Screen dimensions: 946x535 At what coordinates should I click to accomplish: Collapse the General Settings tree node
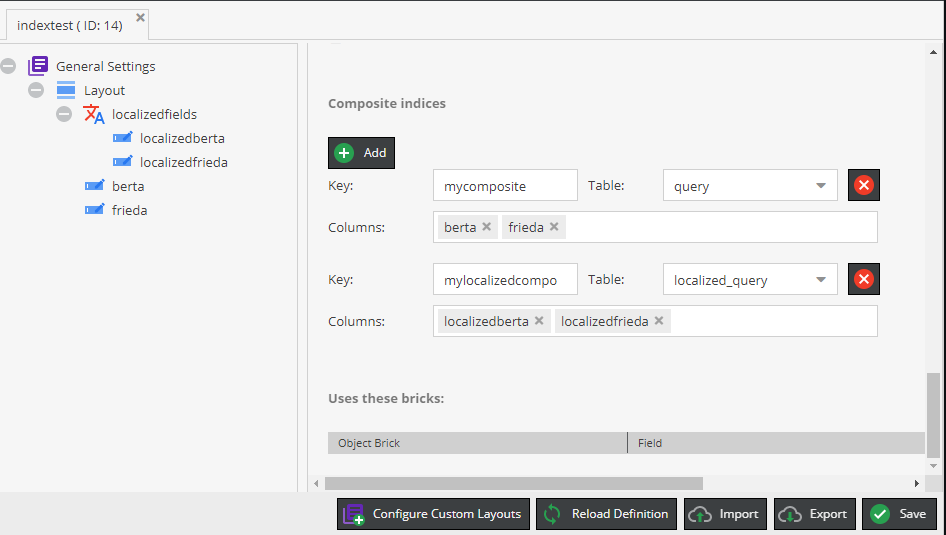(x=9, y=66)
